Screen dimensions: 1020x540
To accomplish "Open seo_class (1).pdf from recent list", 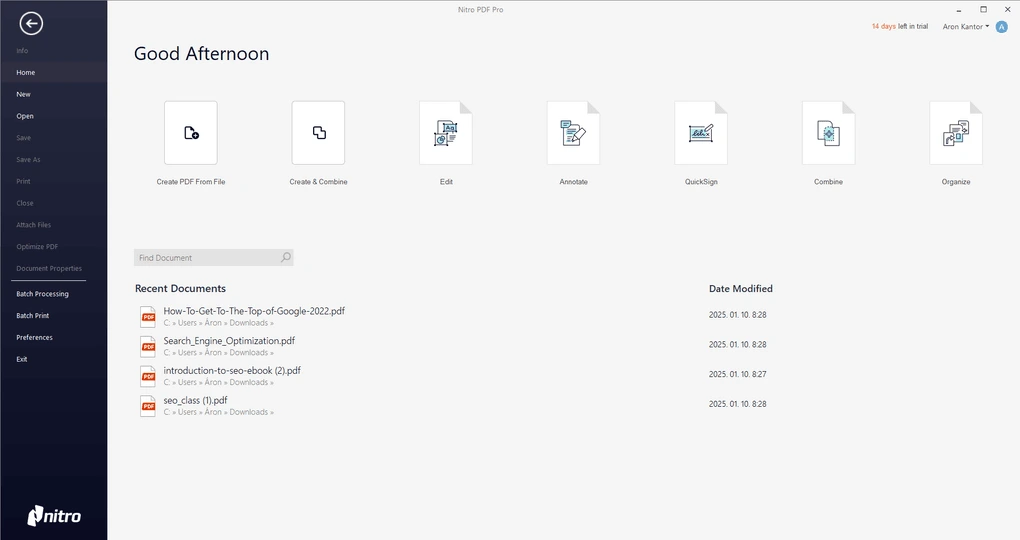I will pyautogui.click(x=195, y=401).
